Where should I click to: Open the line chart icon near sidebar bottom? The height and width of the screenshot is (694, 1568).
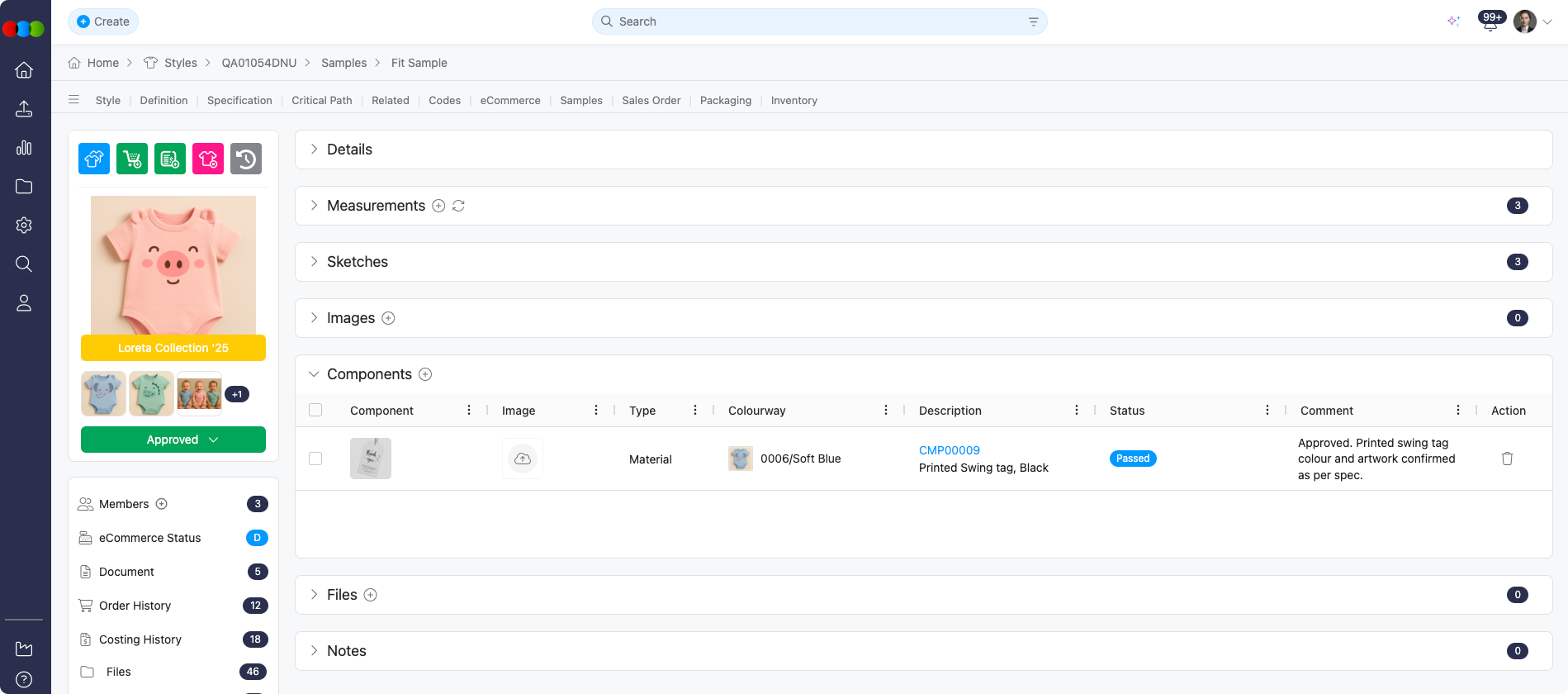tap(24, 649)
